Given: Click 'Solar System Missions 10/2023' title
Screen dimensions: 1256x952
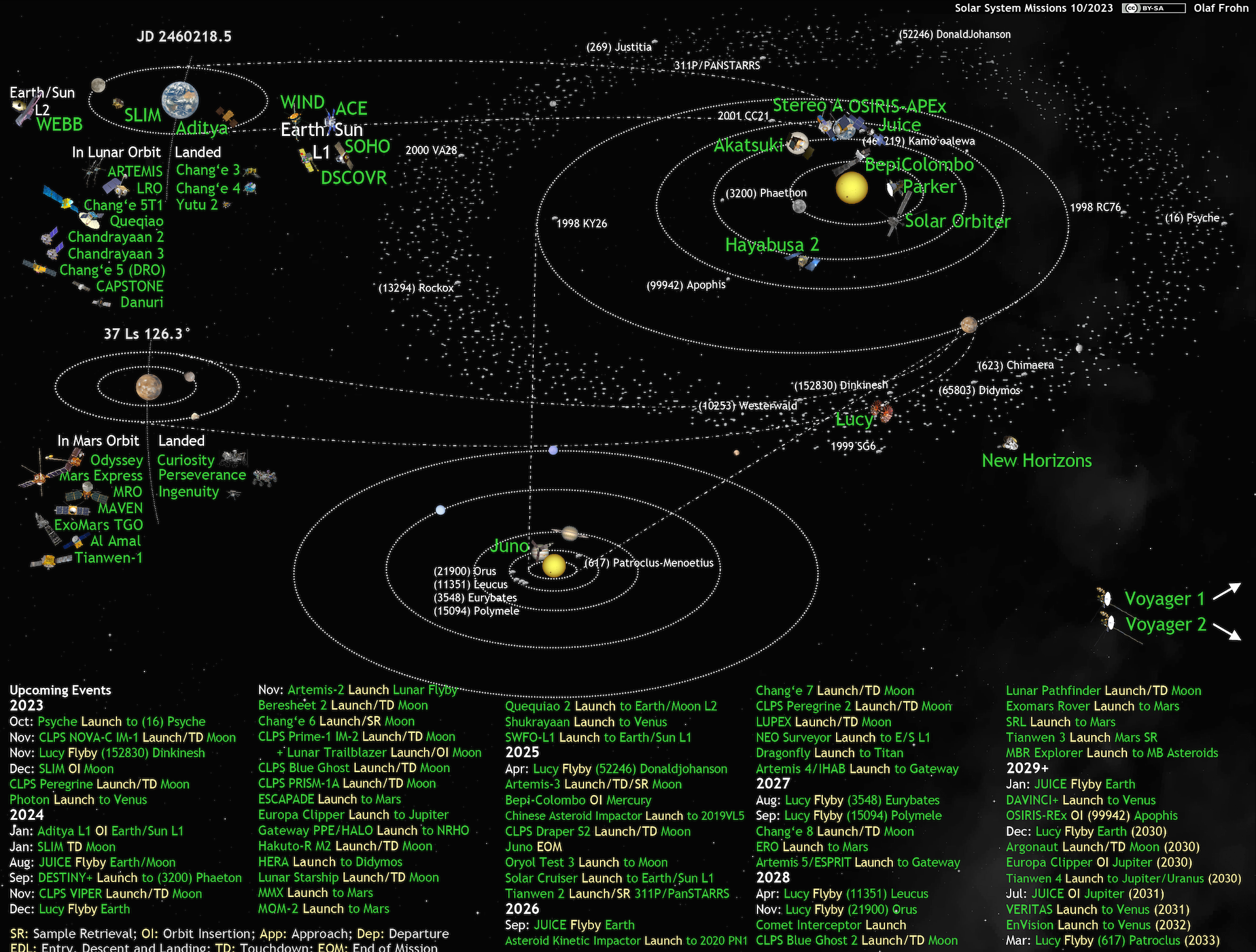Looking at the screenshot, I should (1034, 8).
